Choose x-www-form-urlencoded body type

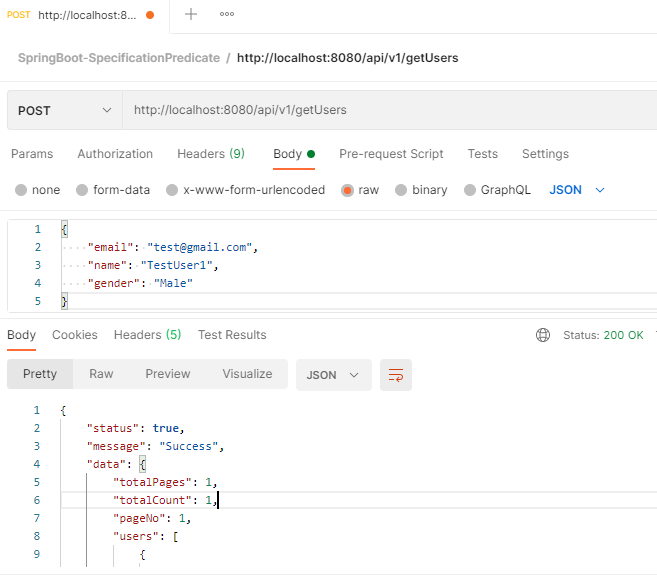point(172,190)
